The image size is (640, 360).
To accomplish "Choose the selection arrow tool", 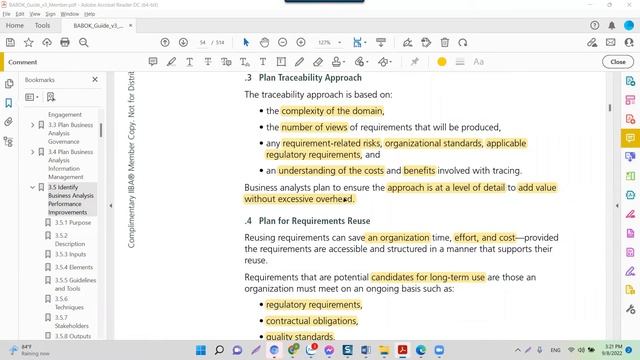I will pyautogui.click(x=246, y=42).
